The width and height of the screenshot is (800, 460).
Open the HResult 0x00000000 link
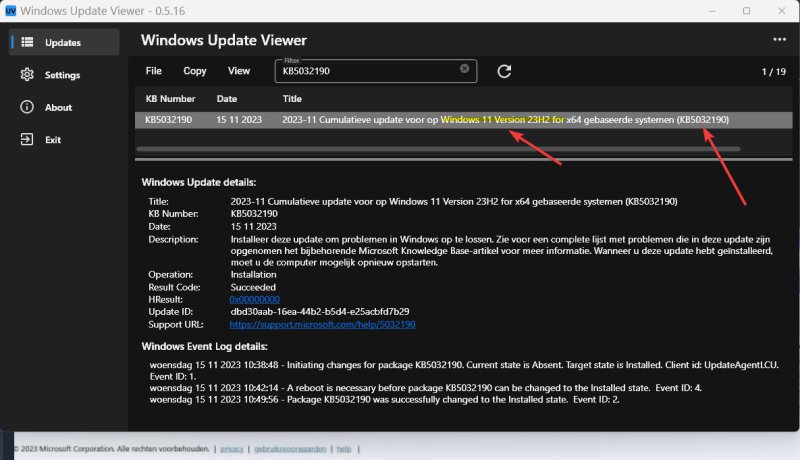pos(254,299)
